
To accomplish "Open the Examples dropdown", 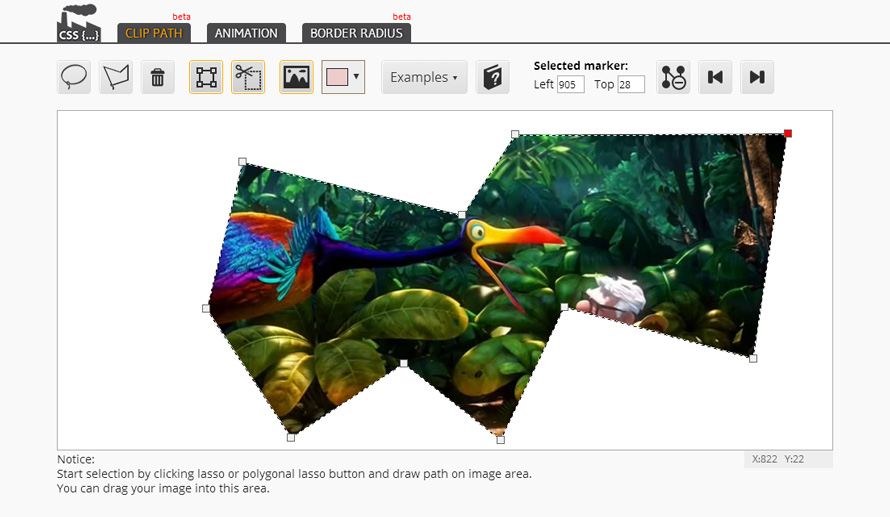I will (424, 77).
